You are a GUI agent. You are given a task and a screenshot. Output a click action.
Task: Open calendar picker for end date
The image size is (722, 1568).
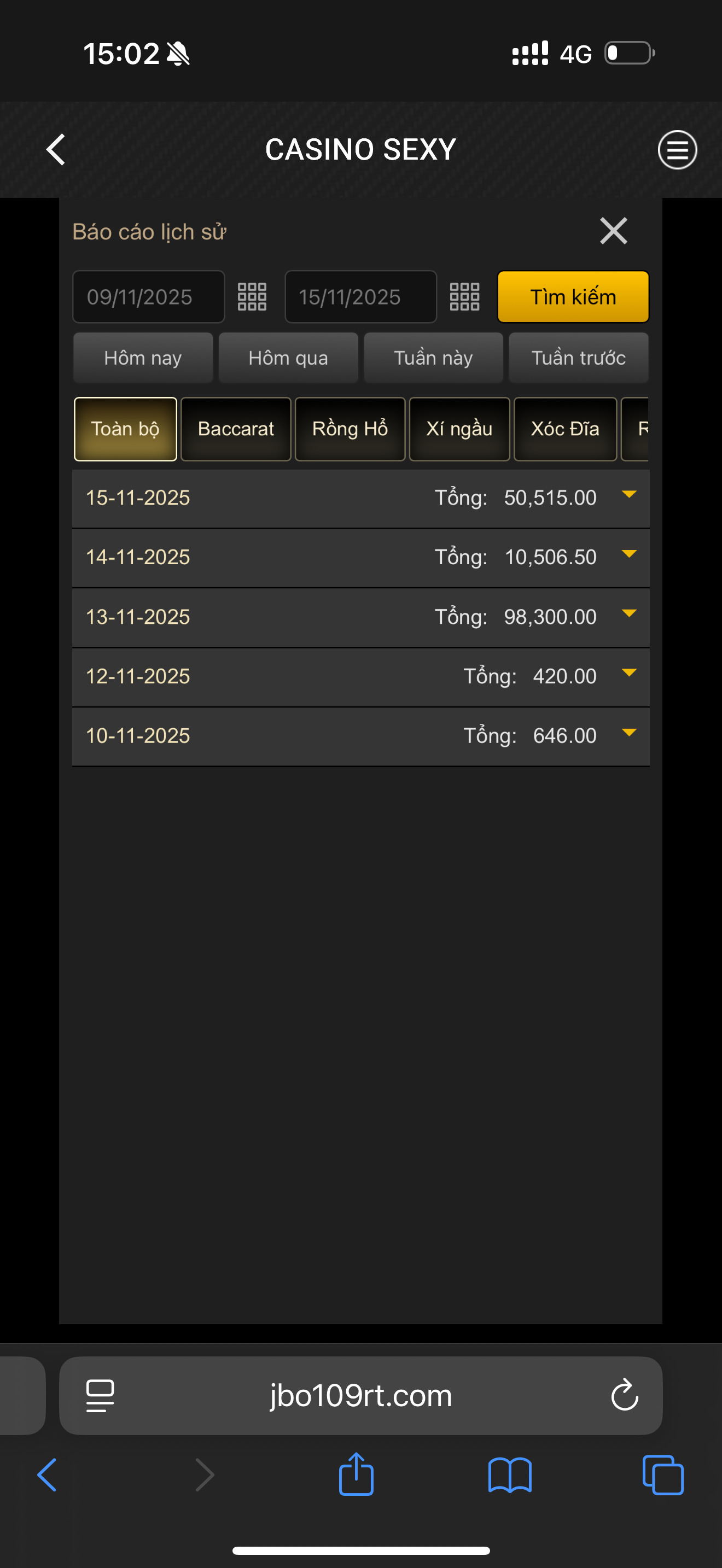point(464,297)
